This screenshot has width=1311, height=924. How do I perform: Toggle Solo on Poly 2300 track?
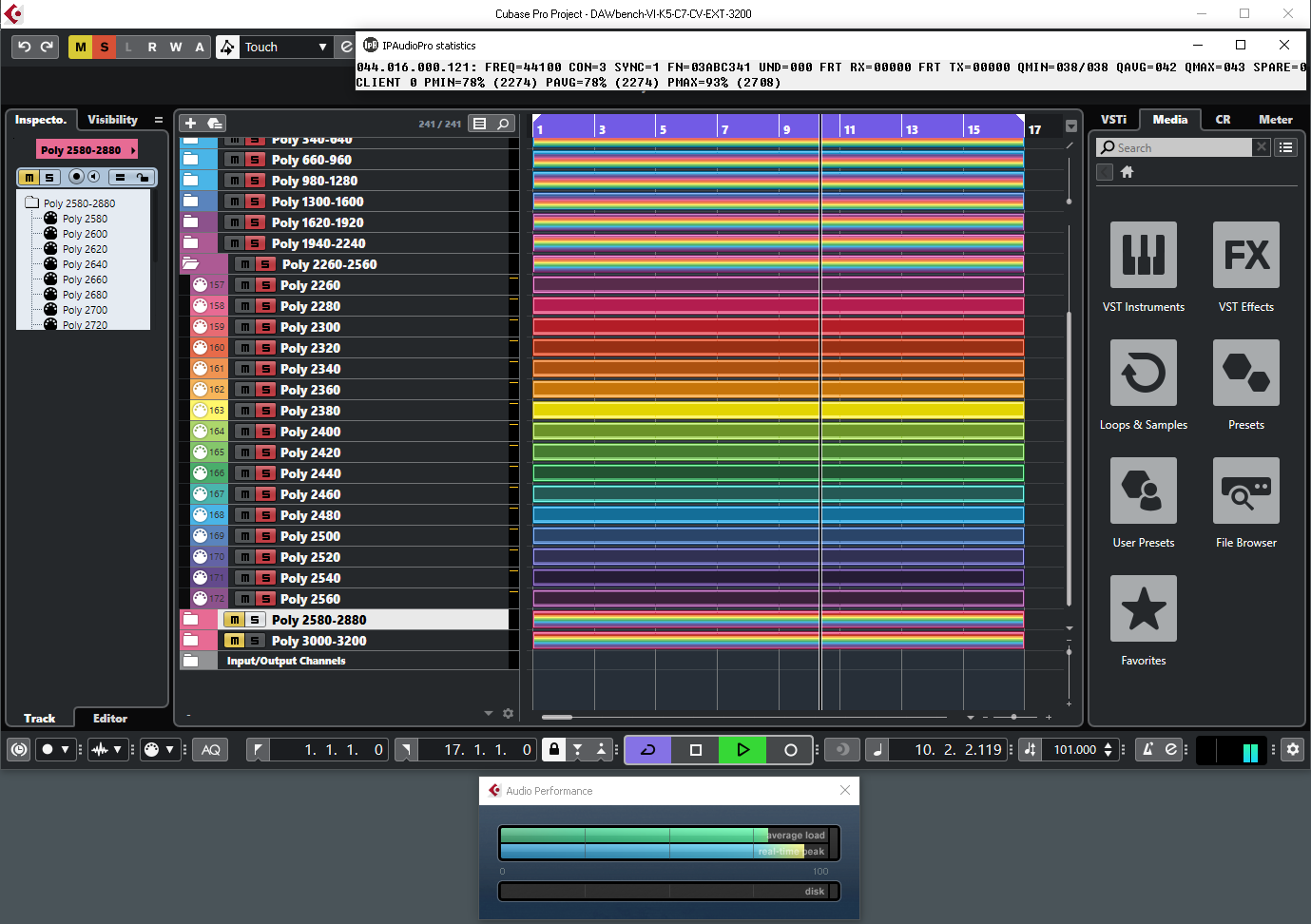coord(266,327)
